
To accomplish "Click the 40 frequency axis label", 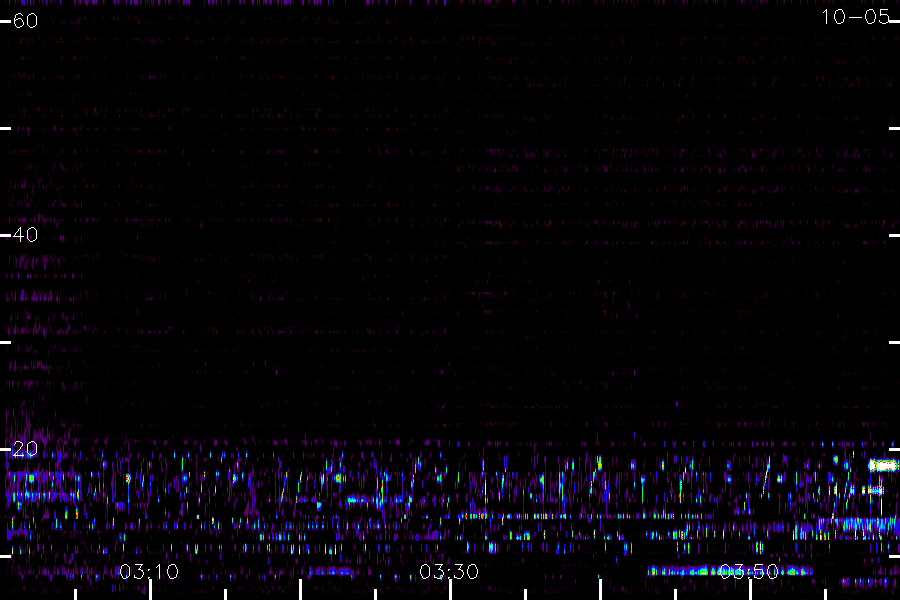I will tap(25, 235).
